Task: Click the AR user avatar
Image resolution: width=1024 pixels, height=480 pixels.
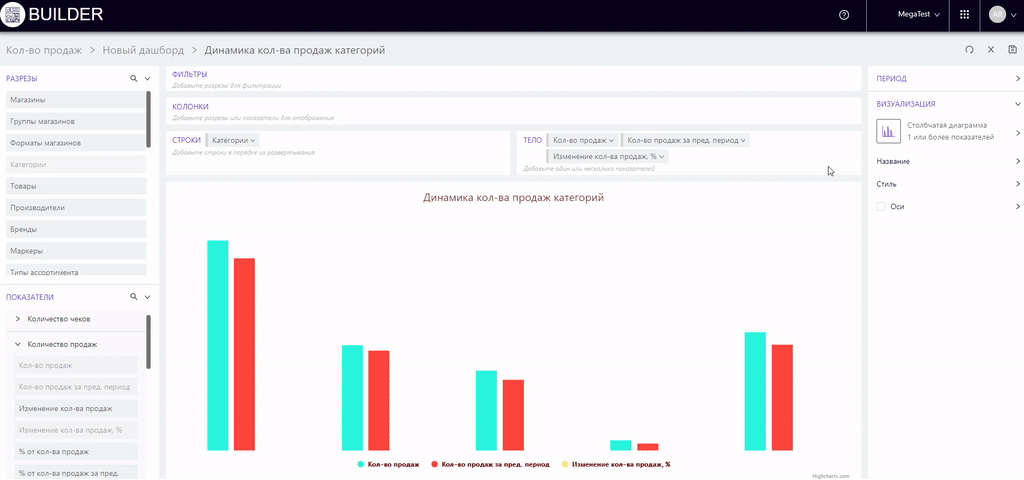Action: point(997,15)
